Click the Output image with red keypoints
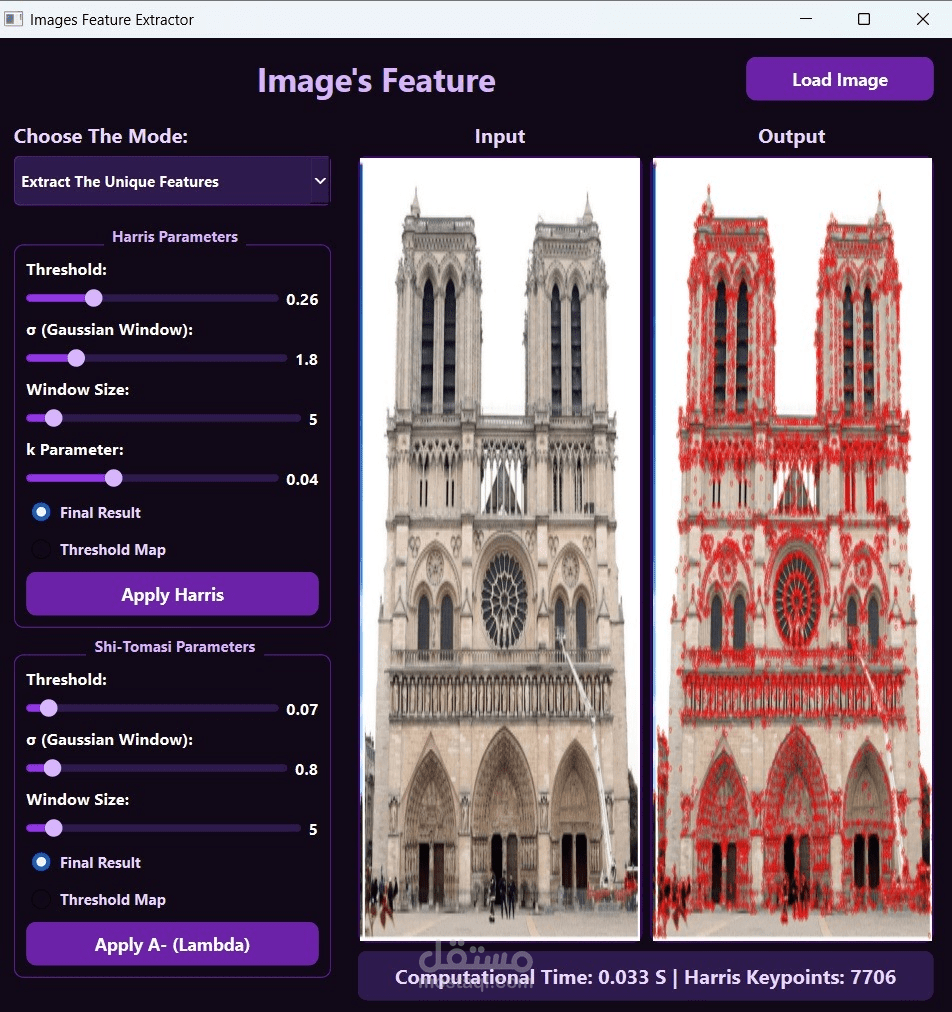The height and width of the screenshot is (1012, 952). coord(793,549)
